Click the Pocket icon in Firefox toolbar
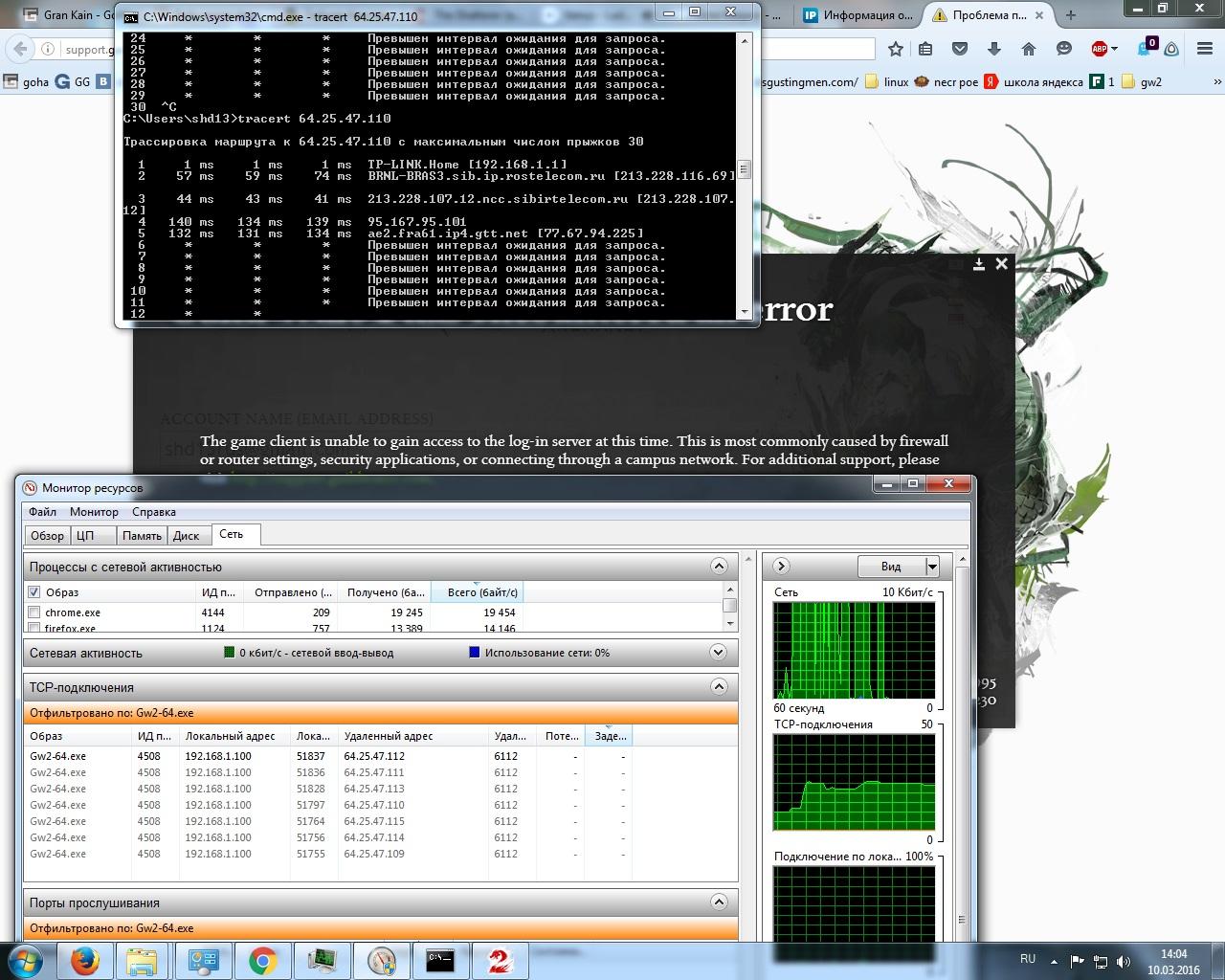The height and width of the screenshot is (980, 1225). coord(960,49)
